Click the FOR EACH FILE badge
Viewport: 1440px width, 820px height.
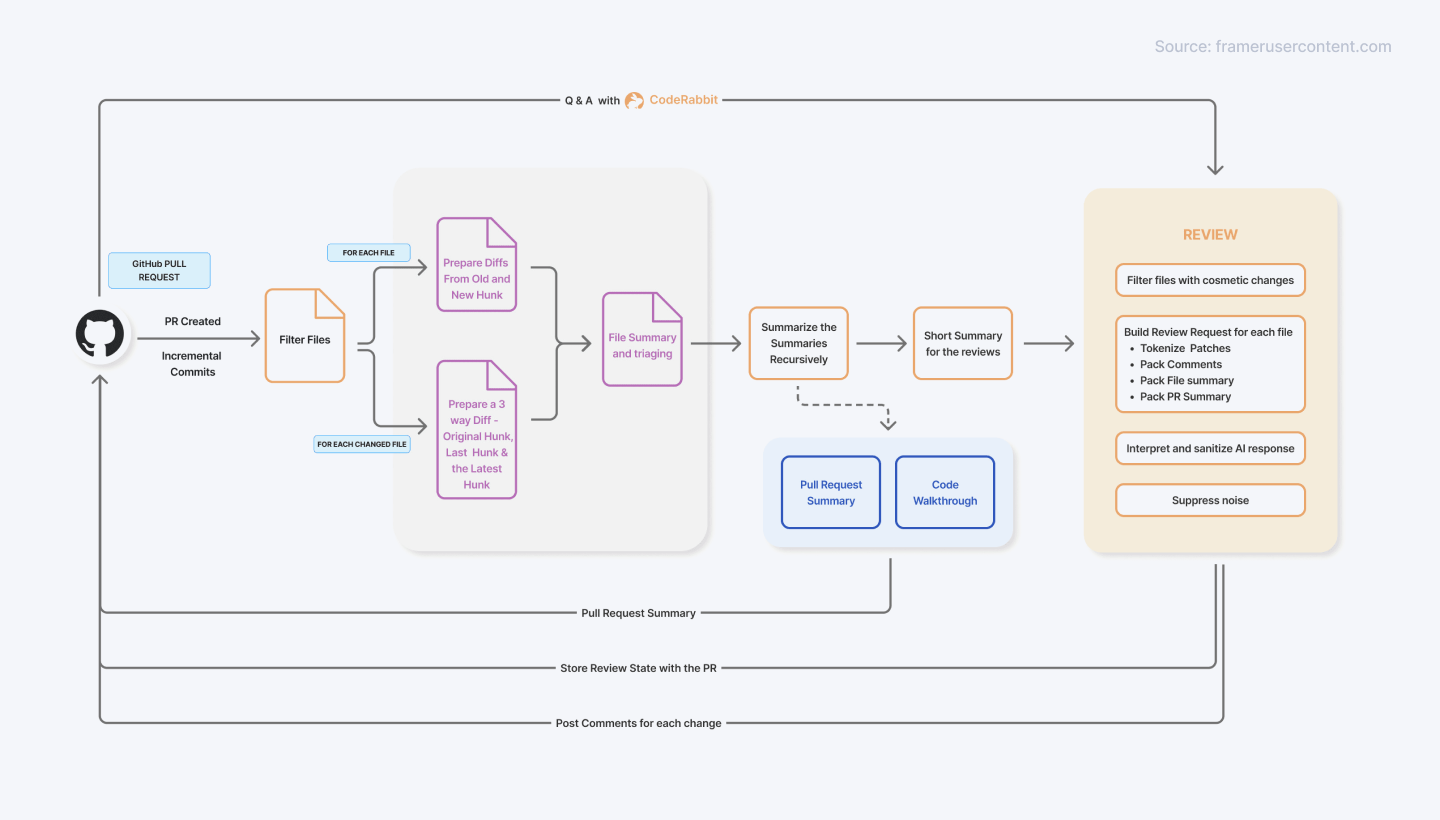coord(368,252)
